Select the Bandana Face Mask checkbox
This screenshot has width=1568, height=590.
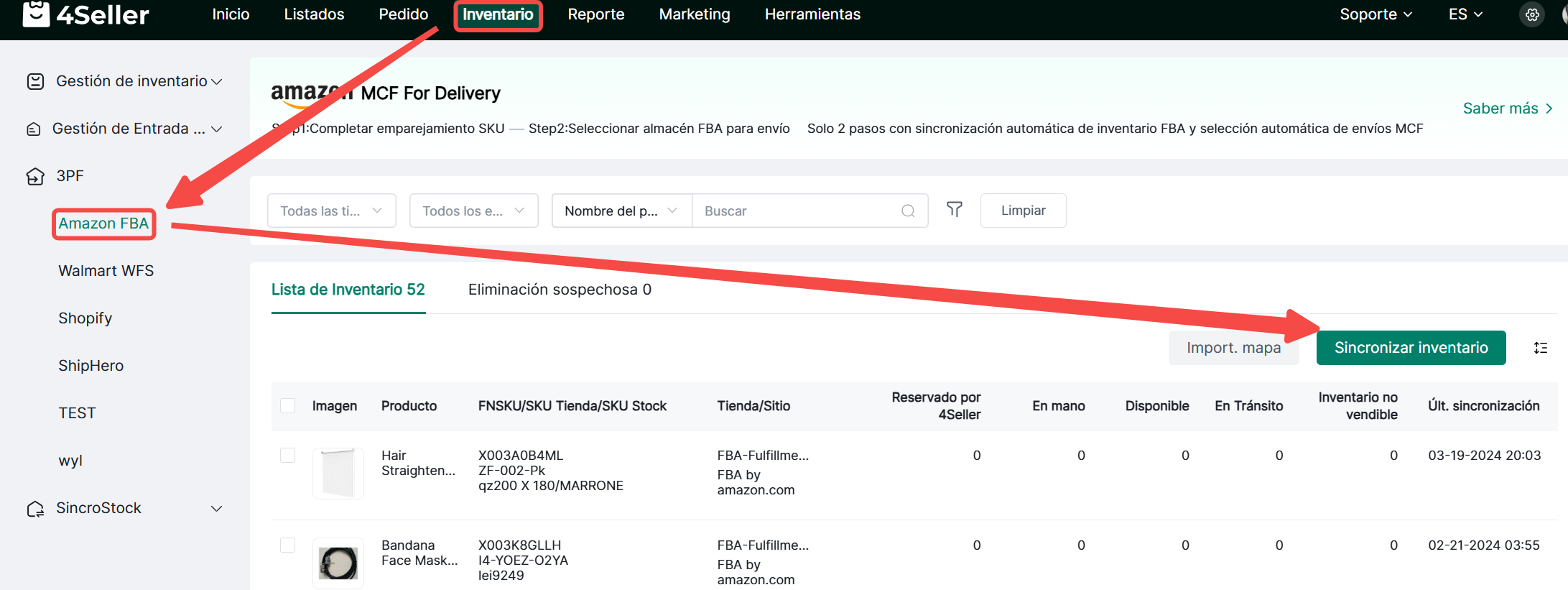coord(288,545)
